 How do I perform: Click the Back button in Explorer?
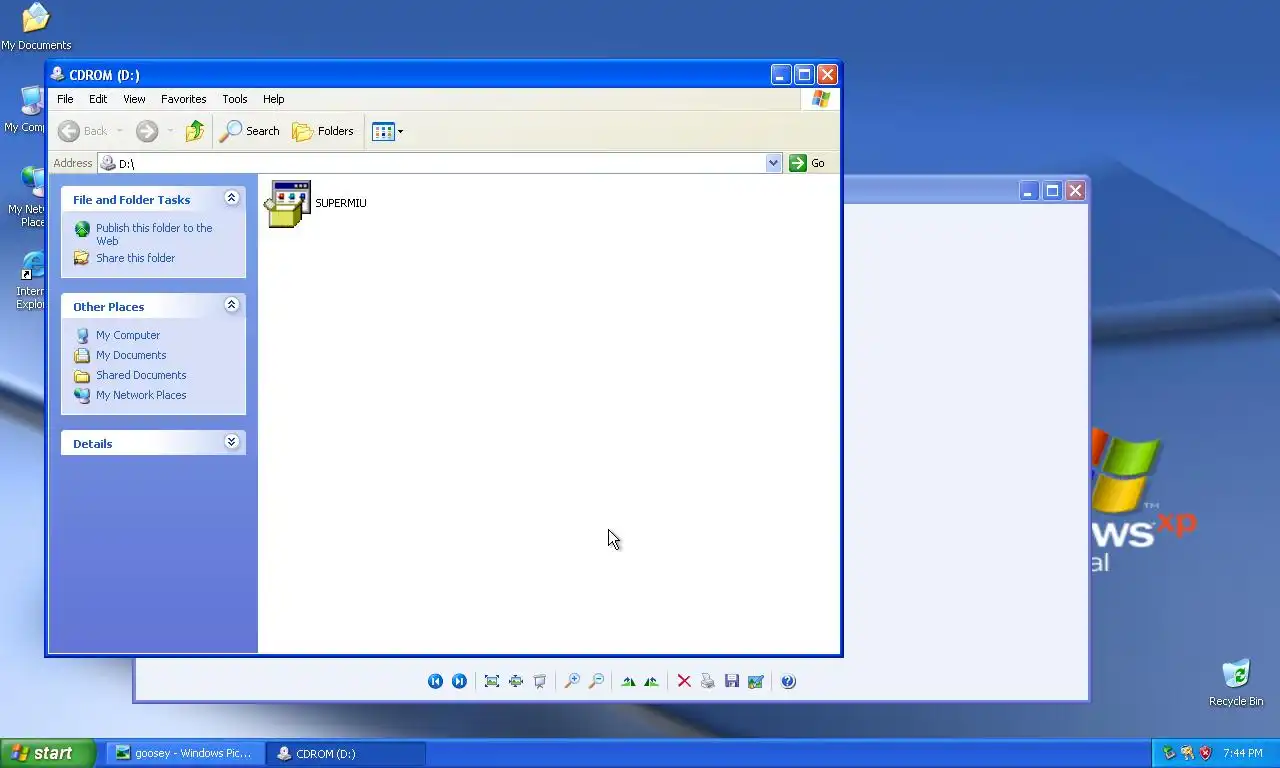pos(83,131)
